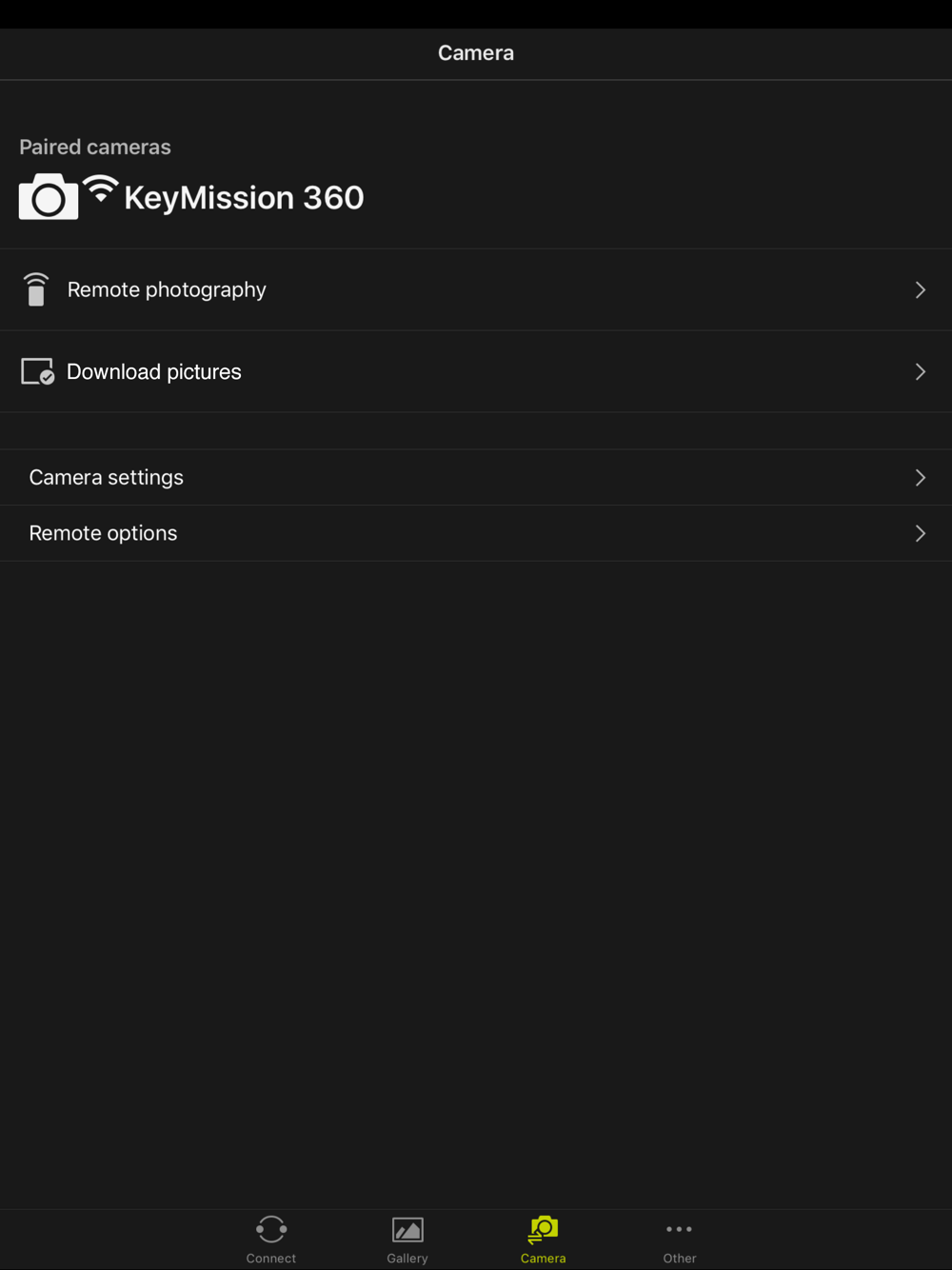
Task: Open the Connect tab icon
Action: pos(271,1229)
